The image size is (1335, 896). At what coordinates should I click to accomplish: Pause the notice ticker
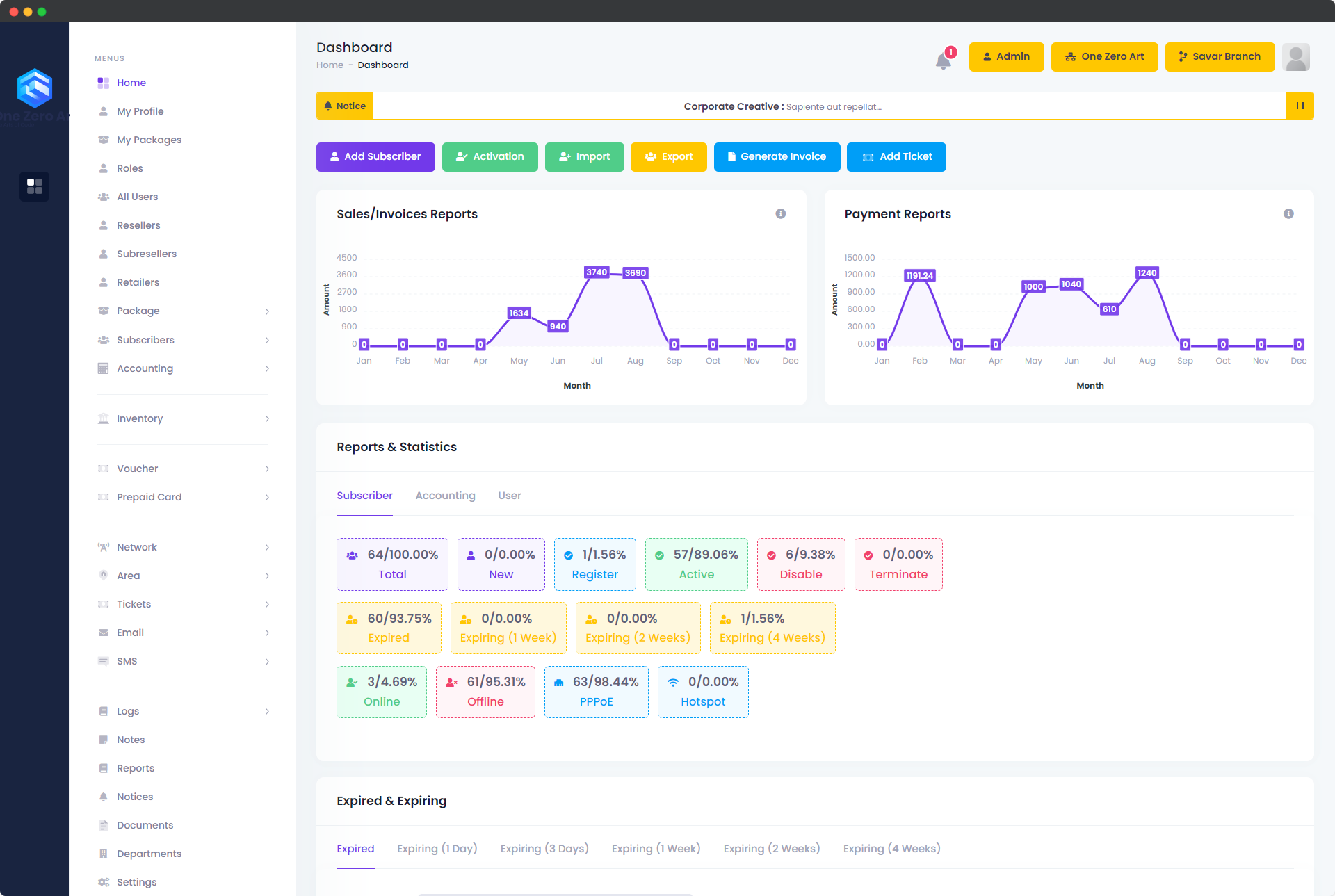pyautogui.click(x=1300, y=106)
